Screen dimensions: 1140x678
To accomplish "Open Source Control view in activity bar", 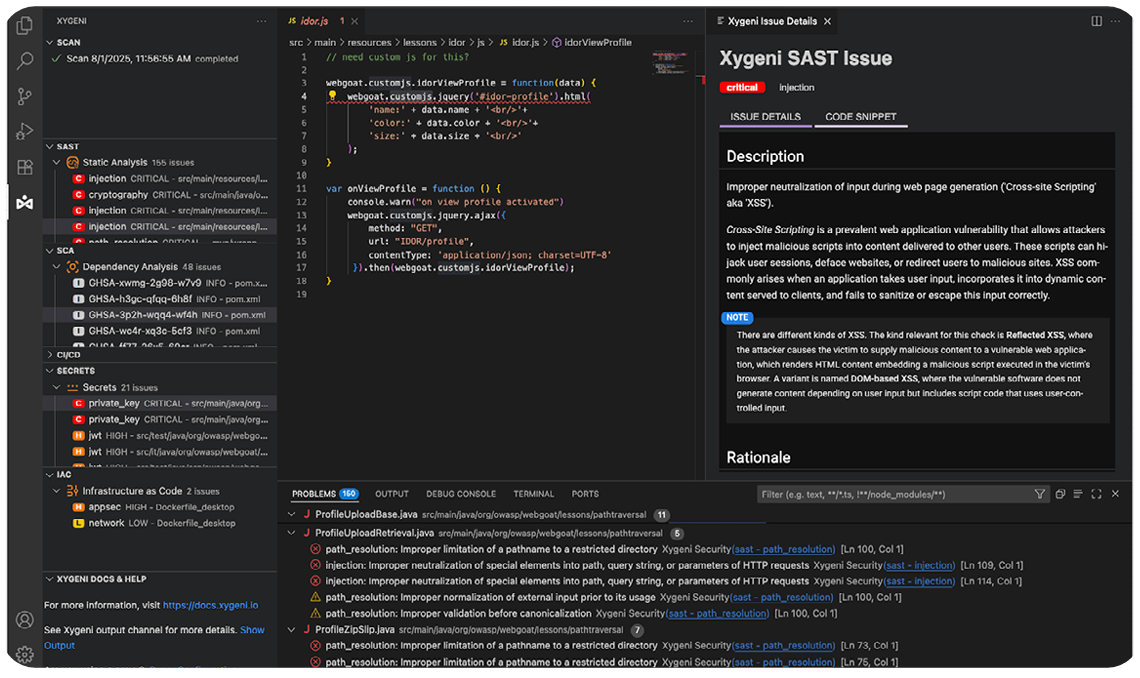I will pos(25,96).
